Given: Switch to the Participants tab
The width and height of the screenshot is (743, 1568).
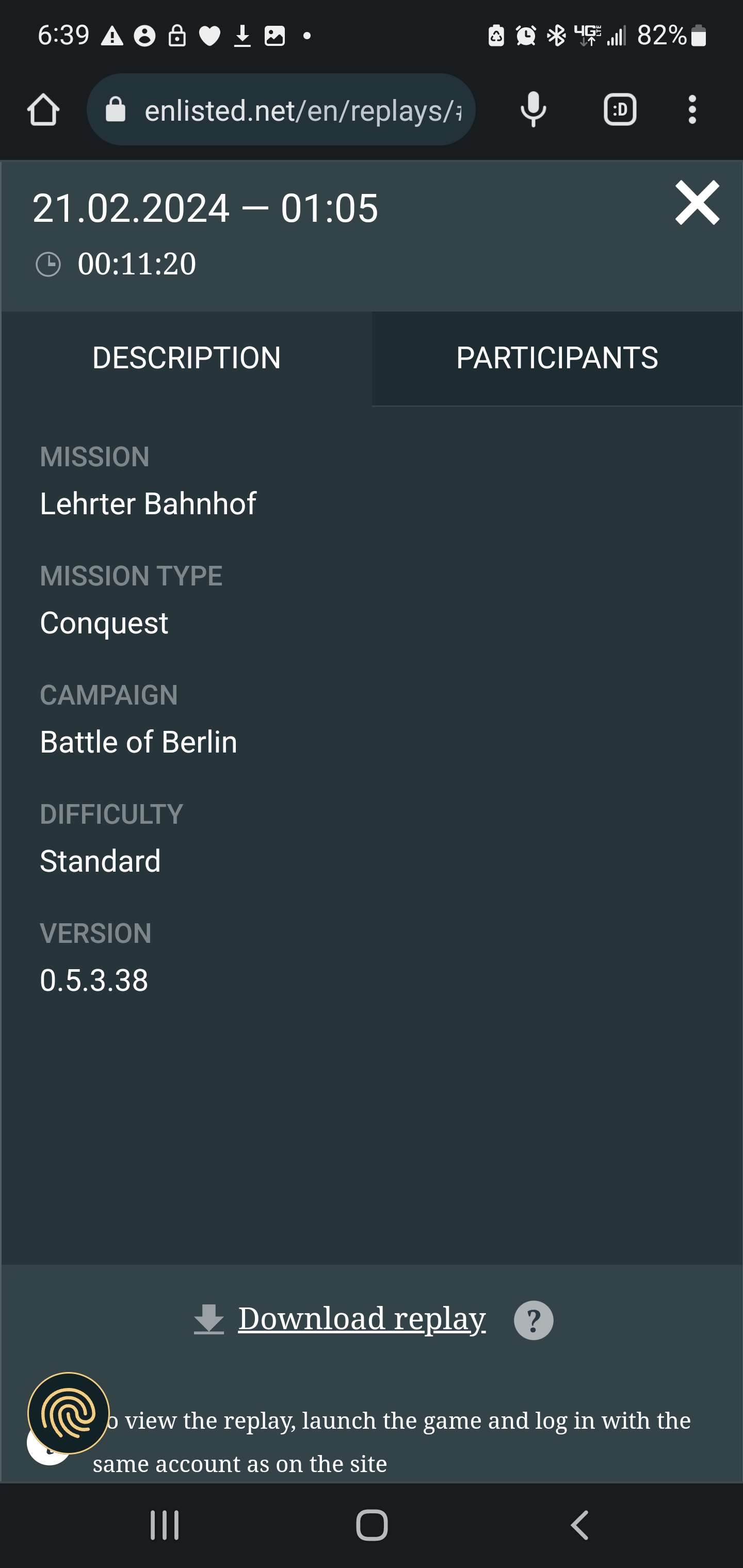Looking at the screenshot, I should click(557, 358).
